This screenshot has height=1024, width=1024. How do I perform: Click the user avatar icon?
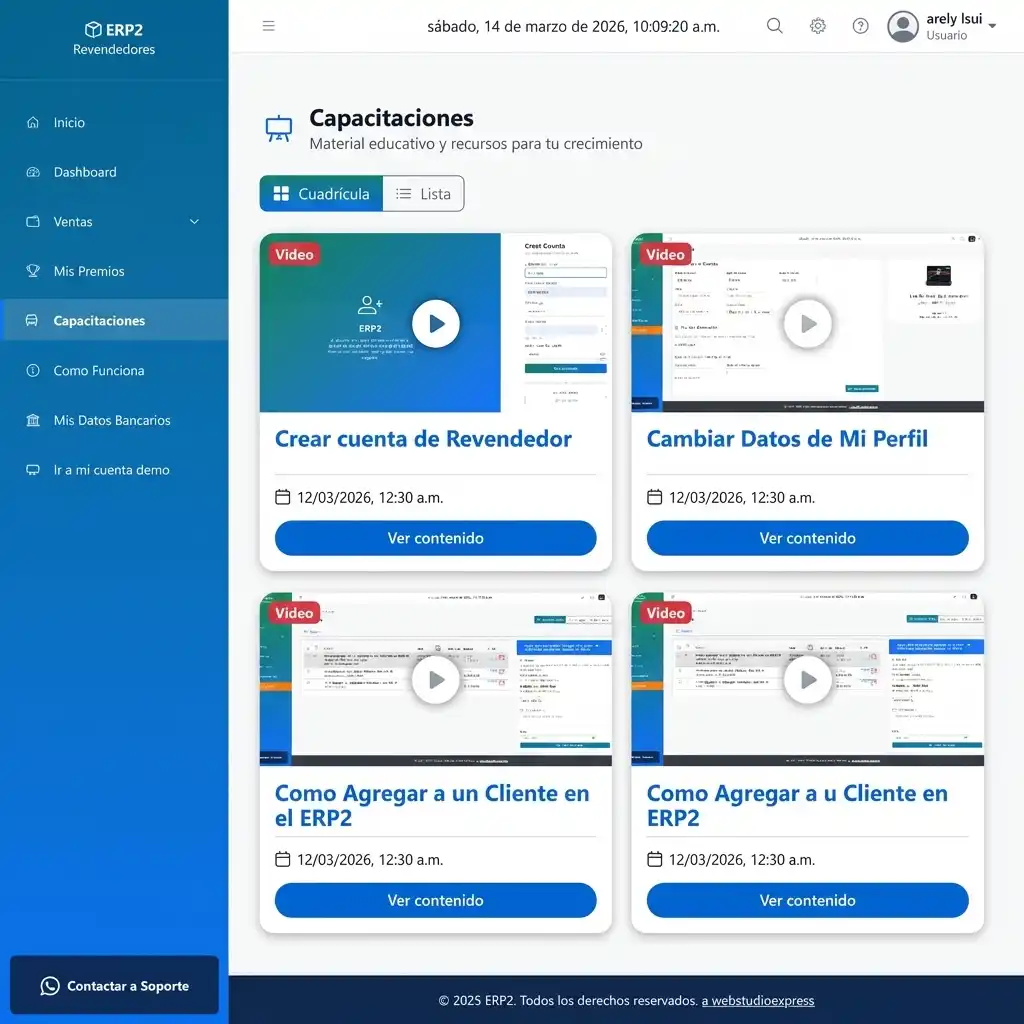pos(903,27)
